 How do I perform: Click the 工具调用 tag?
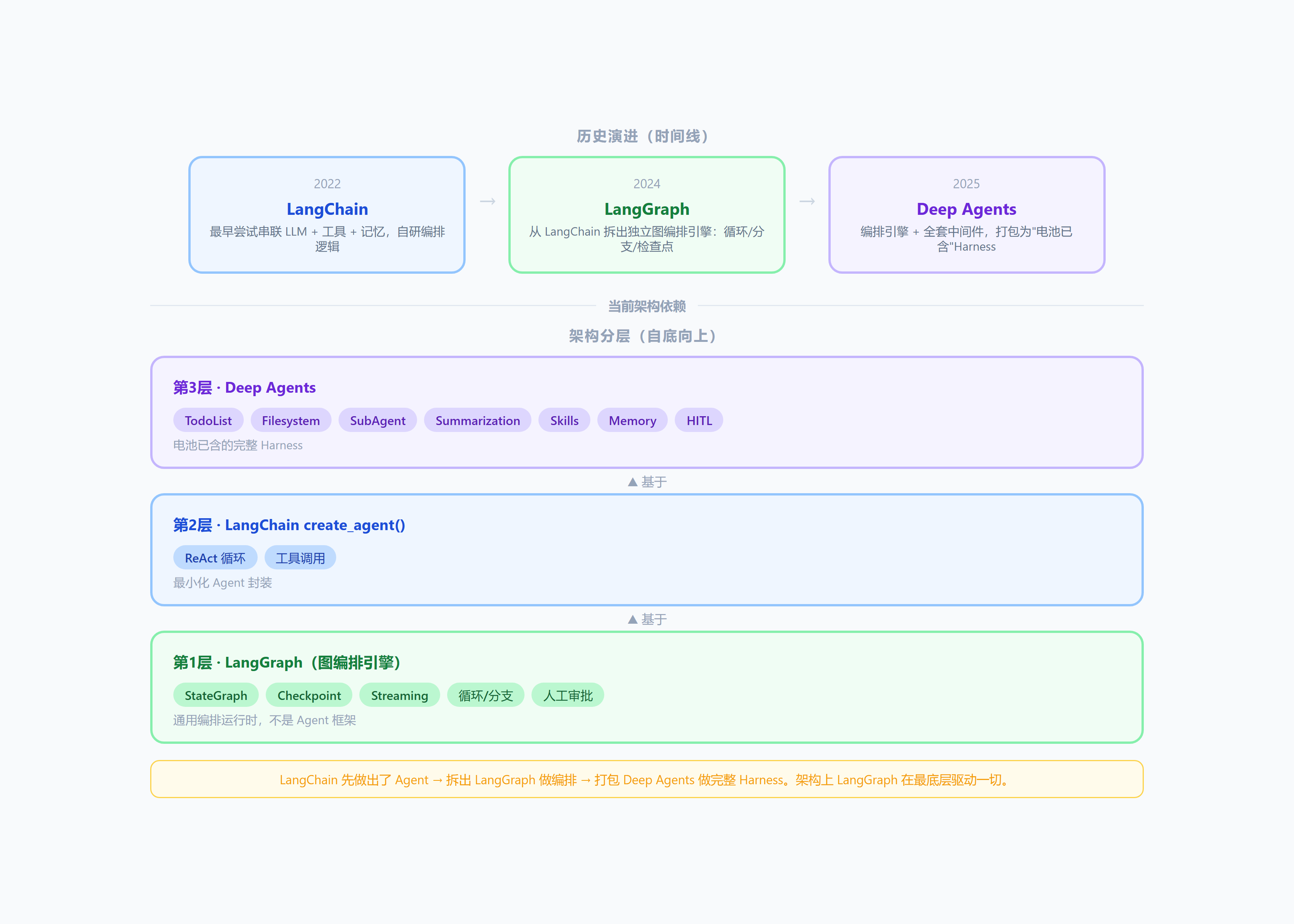[300, 558]
